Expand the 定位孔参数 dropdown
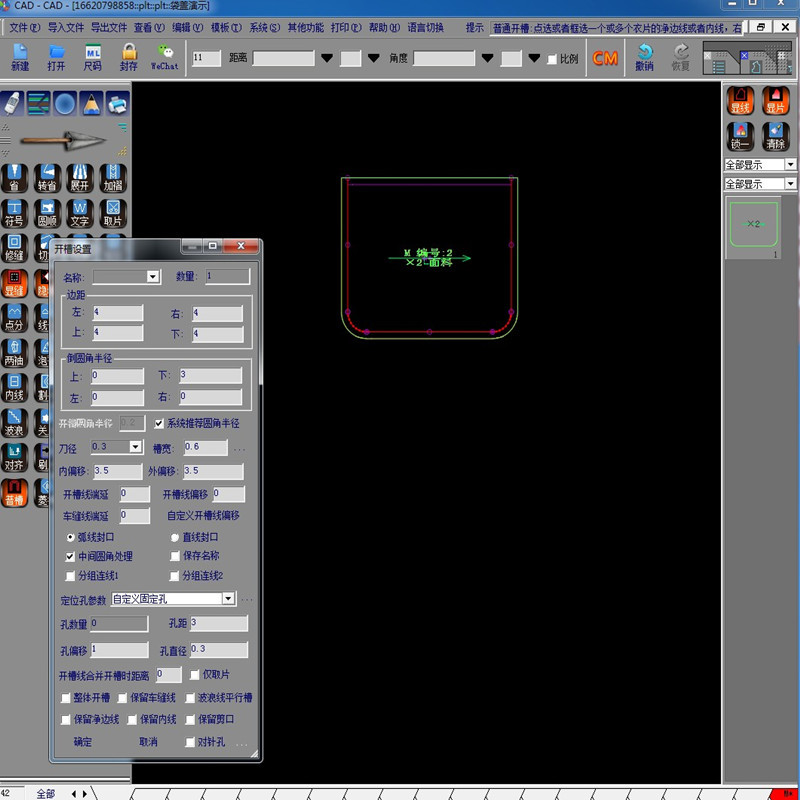This screenshot has height=800, width=800. [228, 599]
